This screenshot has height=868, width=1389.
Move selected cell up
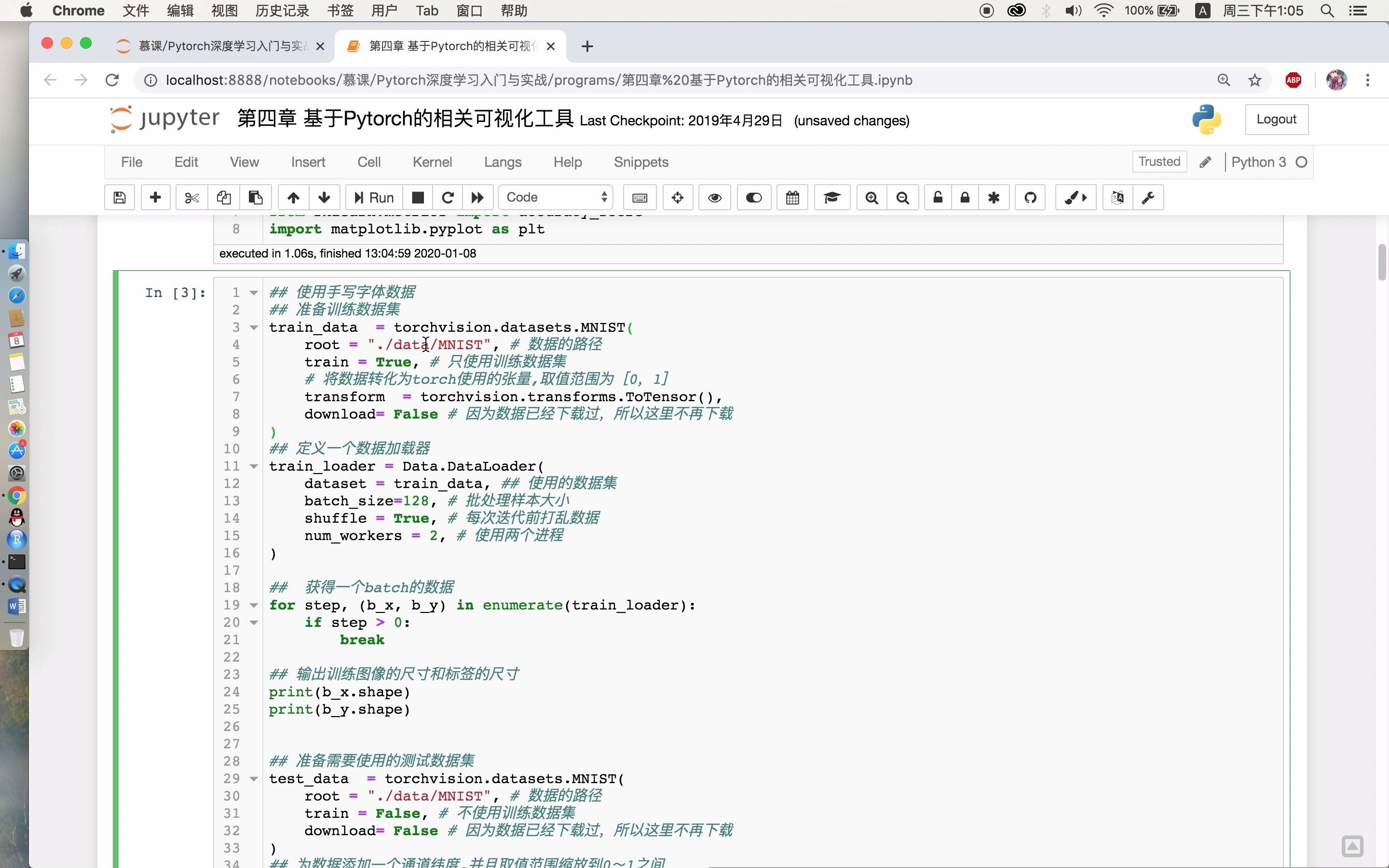(293, 198)
